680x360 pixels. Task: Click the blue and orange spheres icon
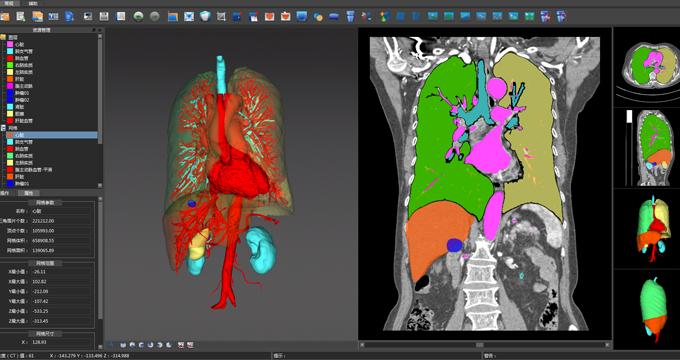pos(318,17)
